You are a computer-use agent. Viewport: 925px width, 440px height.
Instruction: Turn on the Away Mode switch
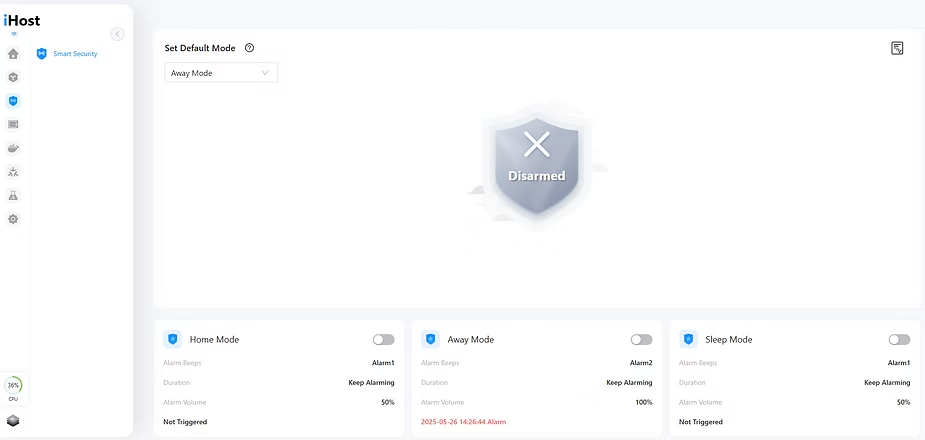pos(641,340)
